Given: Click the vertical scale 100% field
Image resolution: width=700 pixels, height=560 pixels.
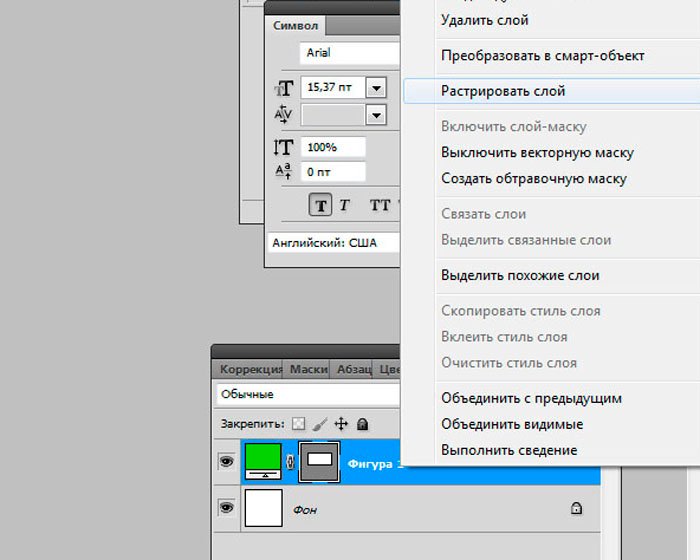Looking at the screenshot, I should click(x=333, y=147).
